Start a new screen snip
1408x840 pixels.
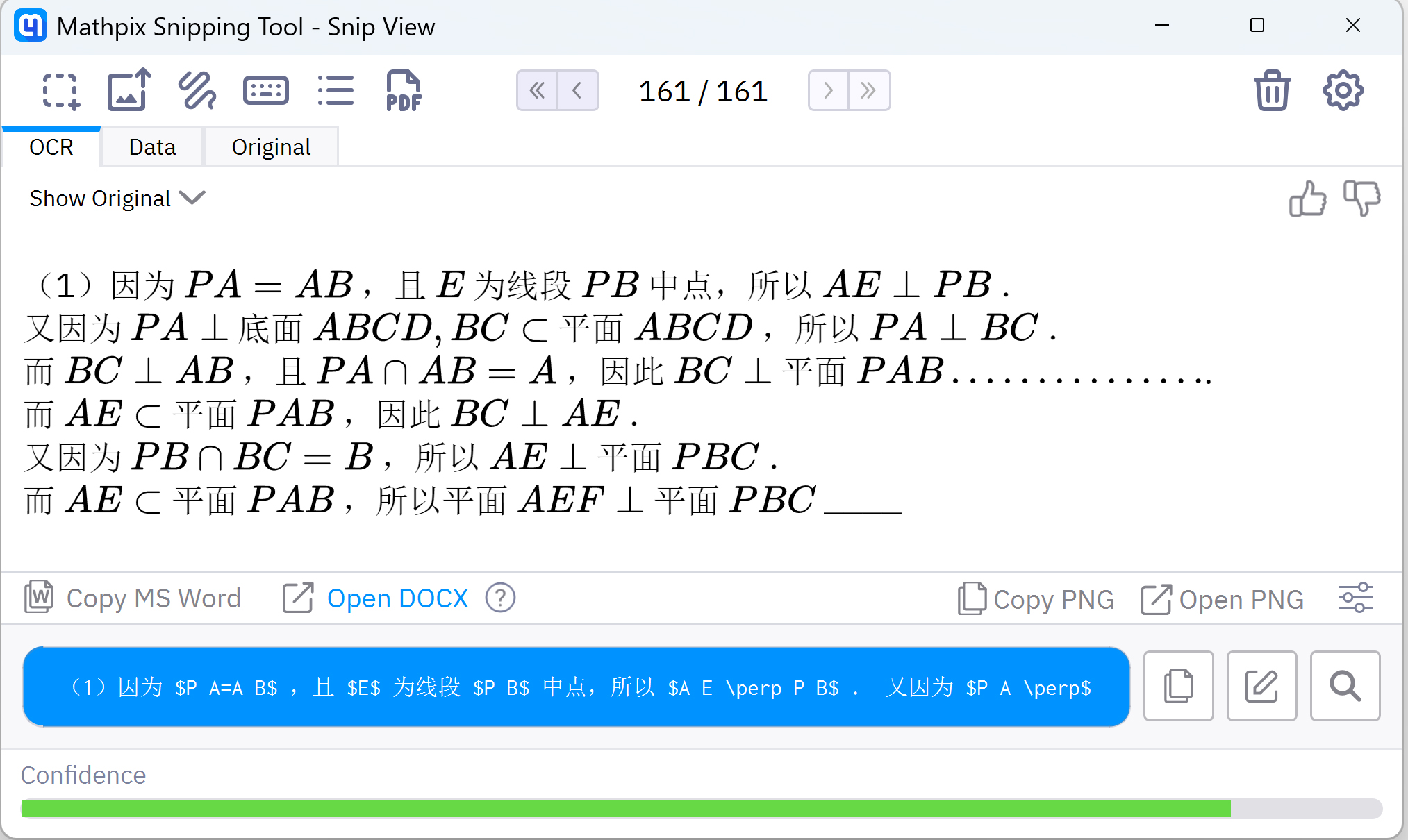click(x=61, y=91)
